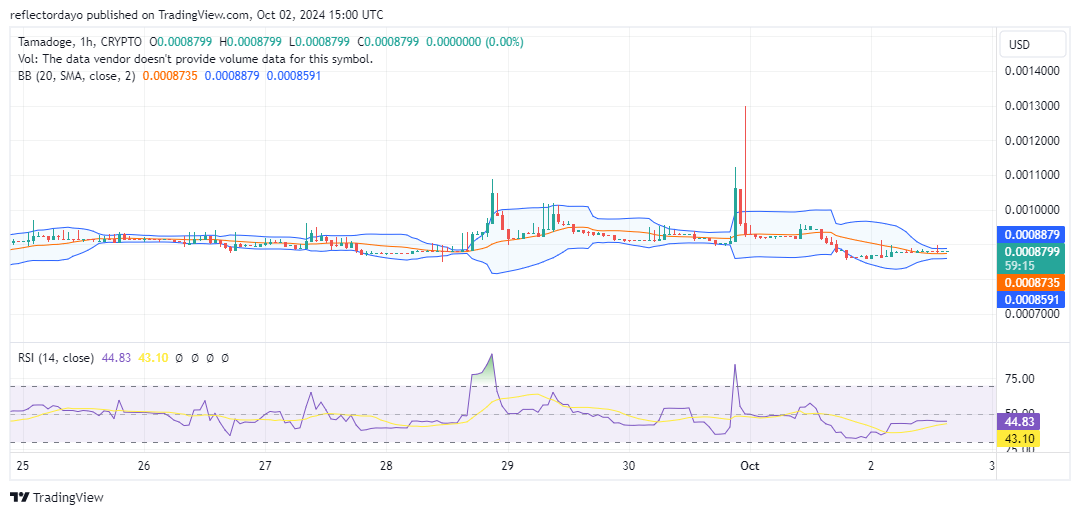Viewport: 1080px width, 515px height.
Task: Click the 29 date label on time axis
Action: [x=508, y=465]
